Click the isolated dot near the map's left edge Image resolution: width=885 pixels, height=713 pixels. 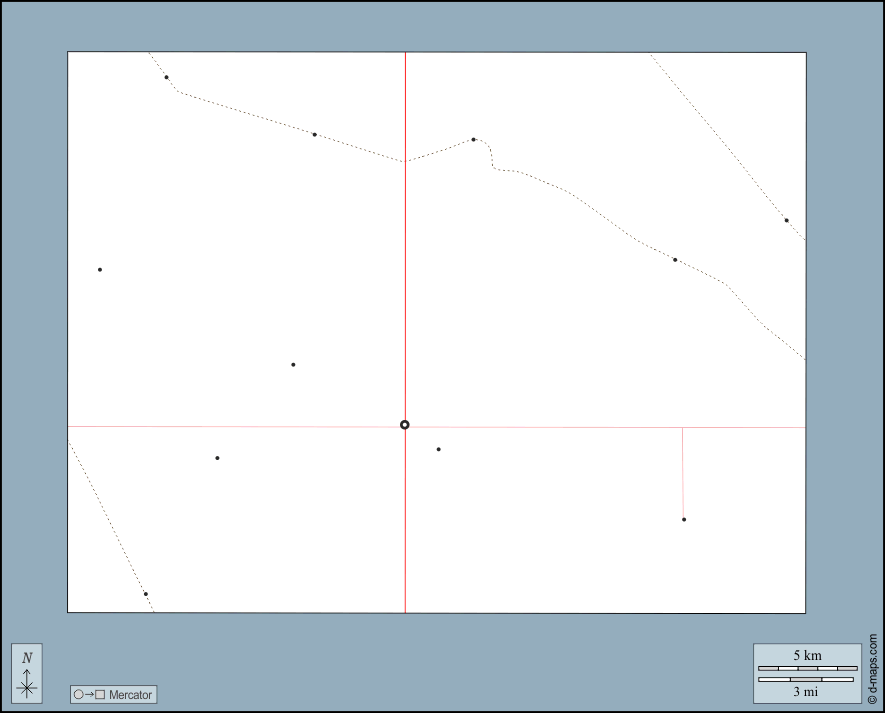pyautogui.click(x=100, y=269)
